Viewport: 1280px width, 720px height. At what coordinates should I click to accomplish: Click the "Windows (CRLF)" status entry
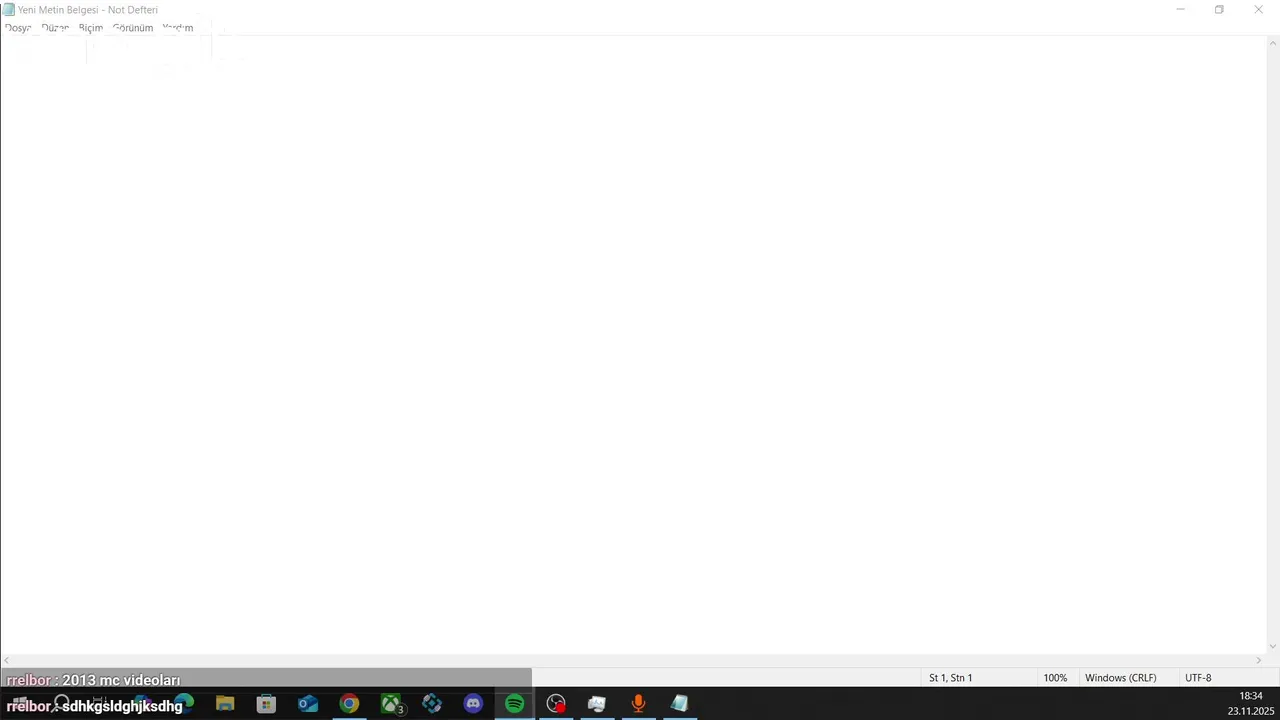pos(1120,678)
